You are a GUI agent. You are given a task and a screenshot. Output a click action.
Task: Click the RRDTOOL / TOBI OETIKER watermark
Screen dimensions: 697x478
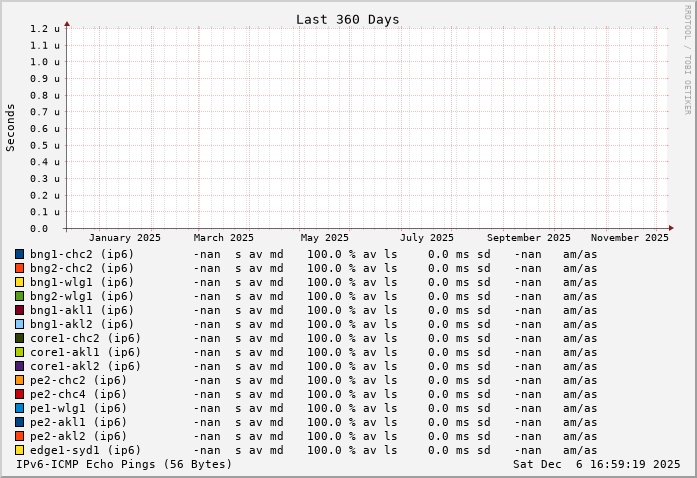coord(687,59)
